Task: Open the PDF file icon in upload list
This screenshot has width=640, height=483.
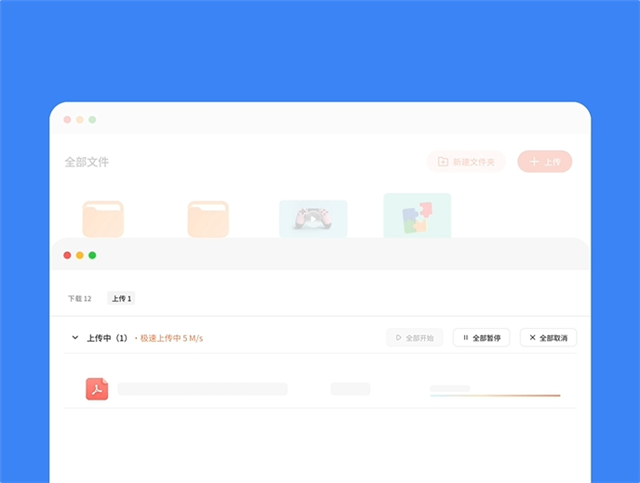Action: pos(97,389)
